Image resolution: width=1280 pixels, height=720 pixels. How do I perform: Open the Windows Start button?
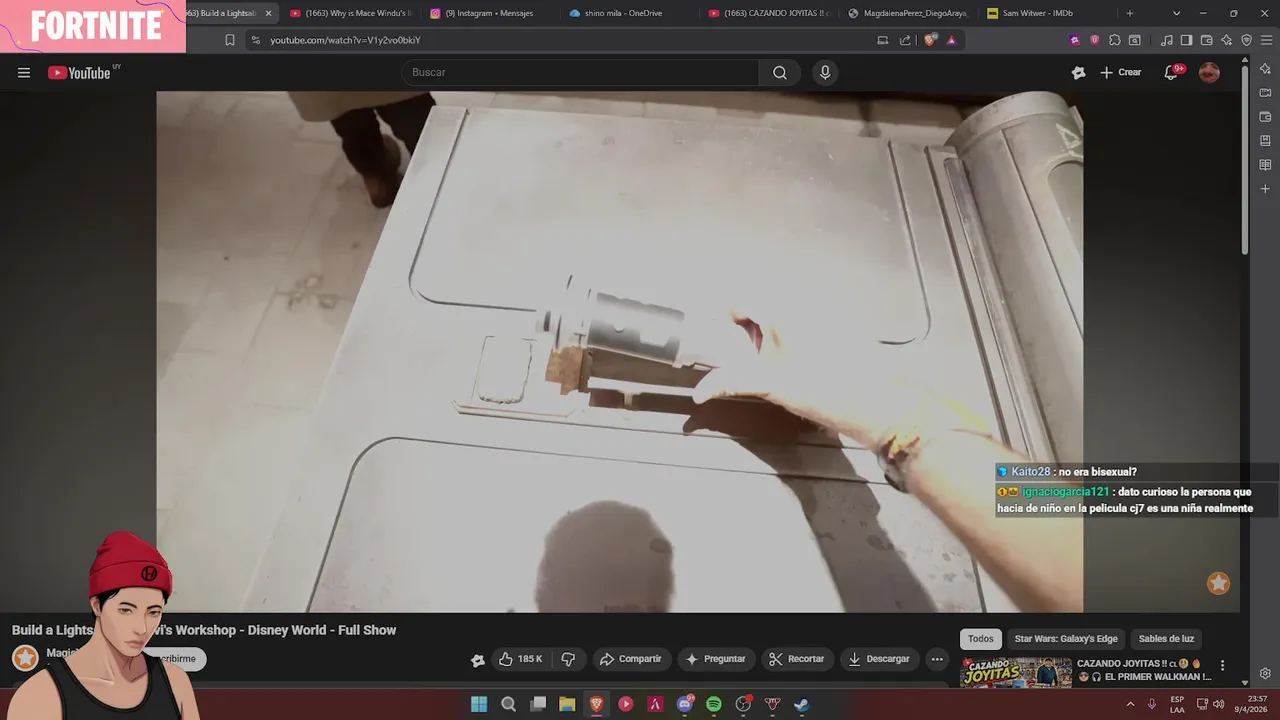(479, 704)
